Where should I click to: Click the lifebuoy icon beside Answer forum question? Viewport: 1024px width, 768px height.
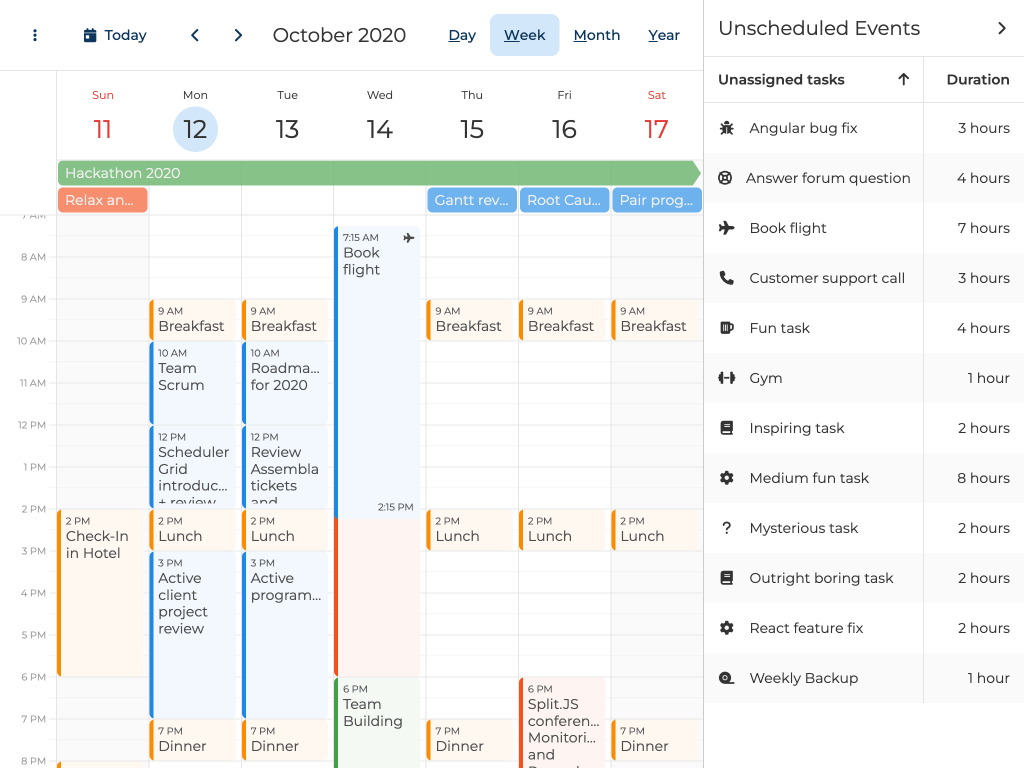725,178
